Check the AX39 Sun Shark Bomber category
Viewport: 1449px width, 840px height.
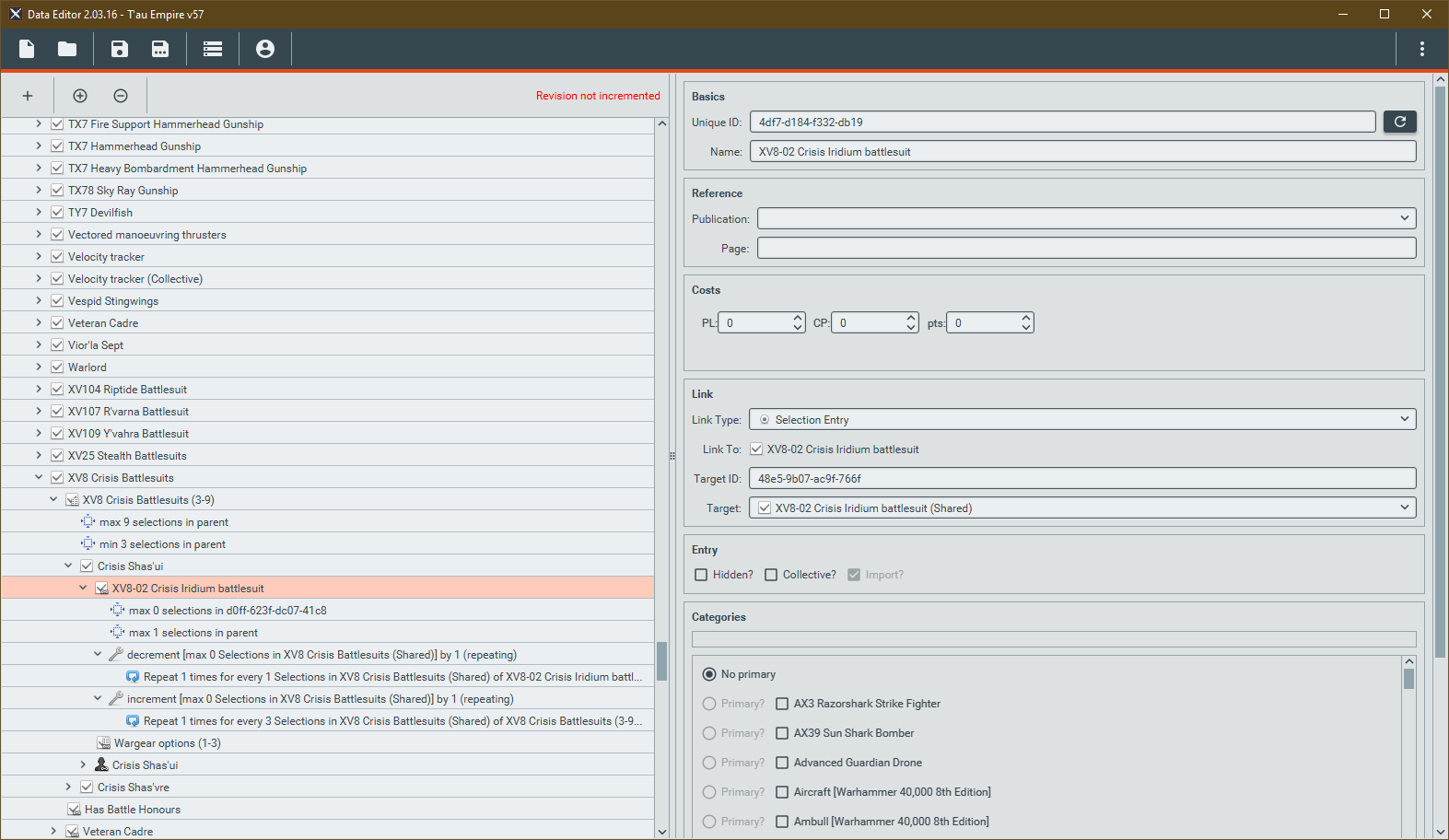point(782,733)
